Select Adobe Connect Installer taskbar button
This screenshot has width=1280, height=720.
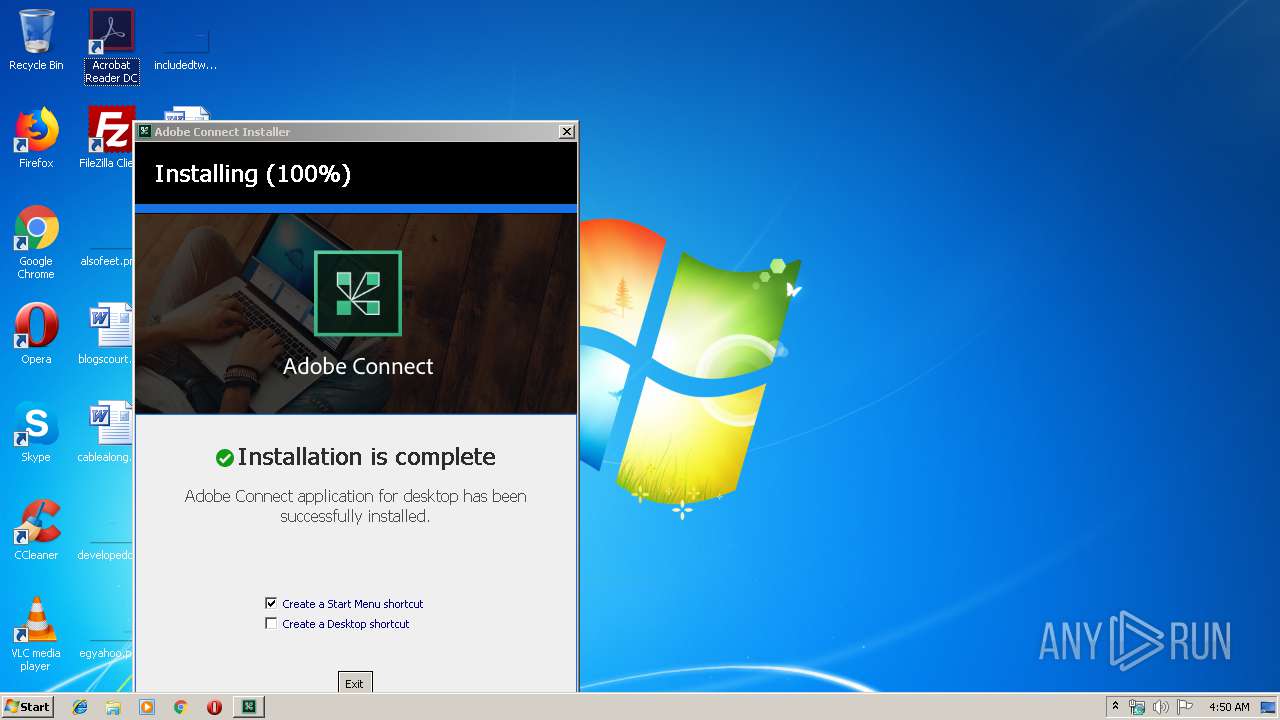[x=249, y=707]
